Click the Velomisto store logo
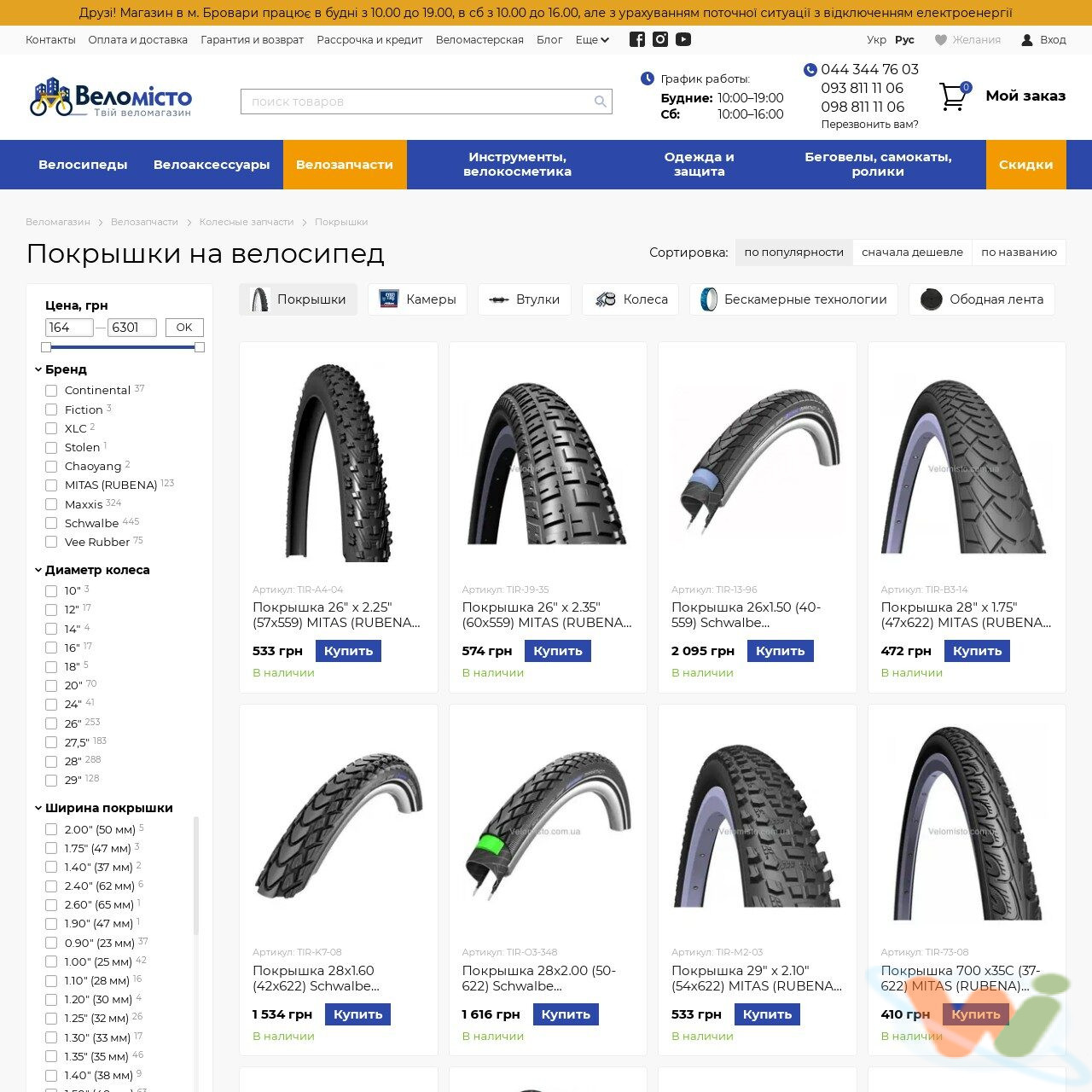 click(x=111, y=98)
